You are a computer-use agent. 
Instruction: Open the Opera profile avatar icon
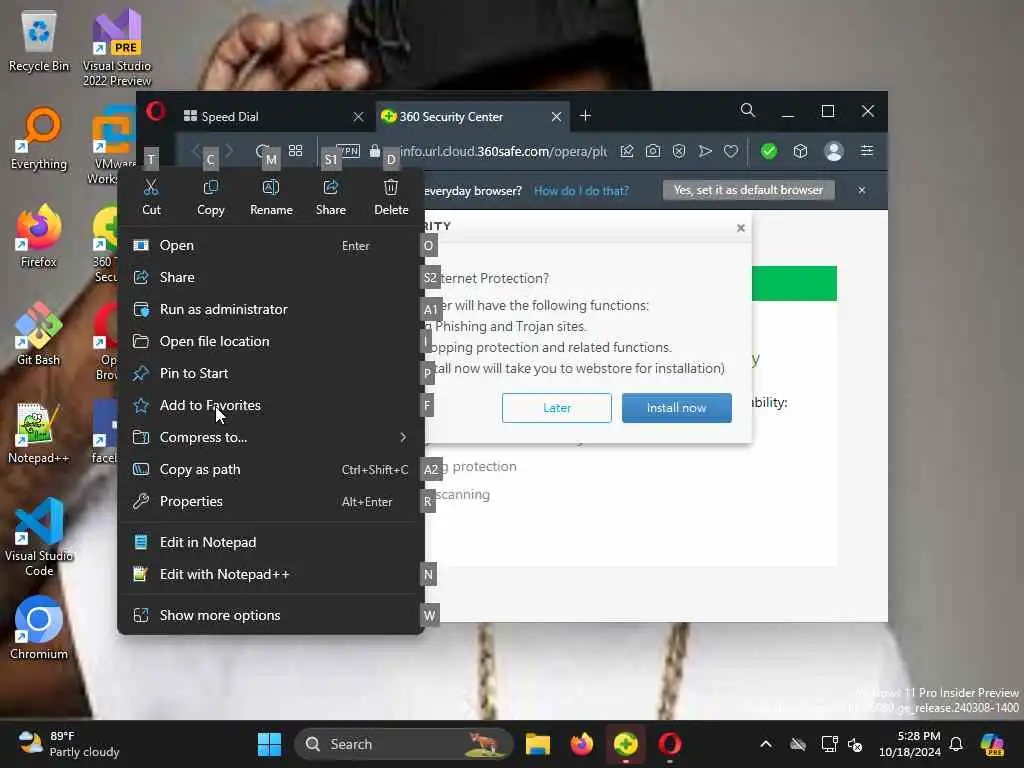tap(833, 152)
